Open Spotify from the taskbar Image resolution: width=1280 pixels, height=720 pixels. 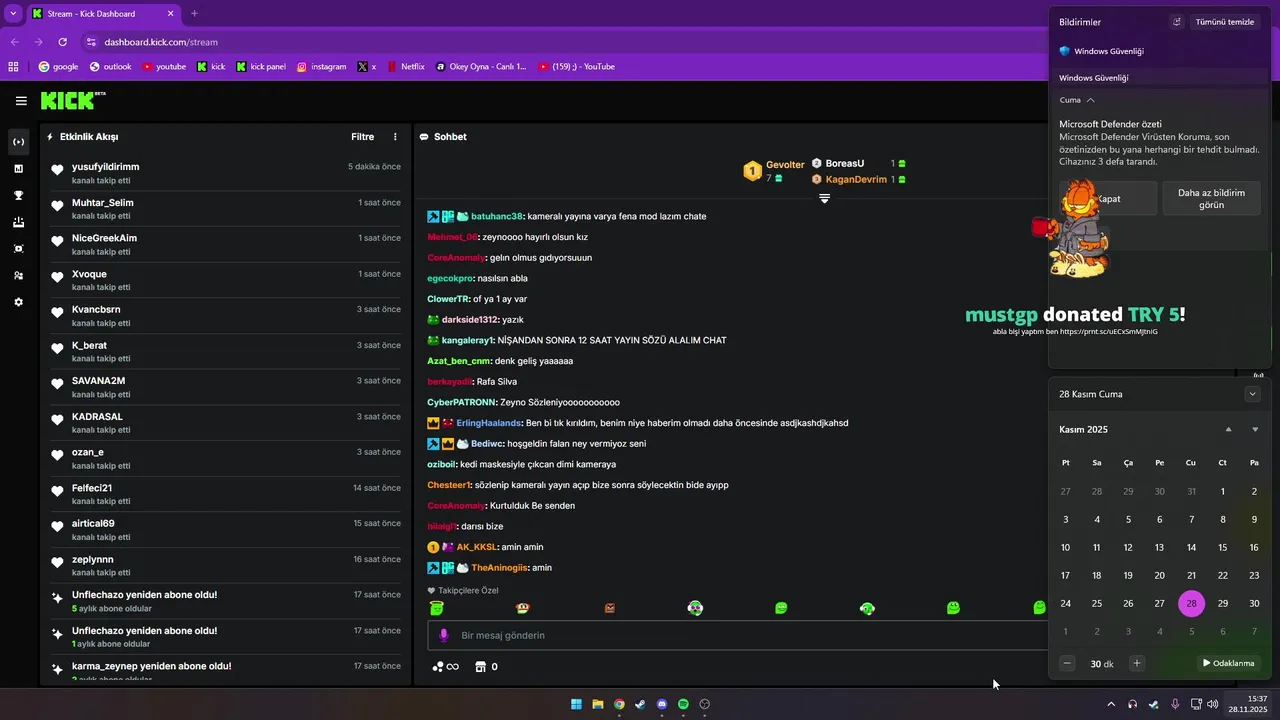coord(683,704)
